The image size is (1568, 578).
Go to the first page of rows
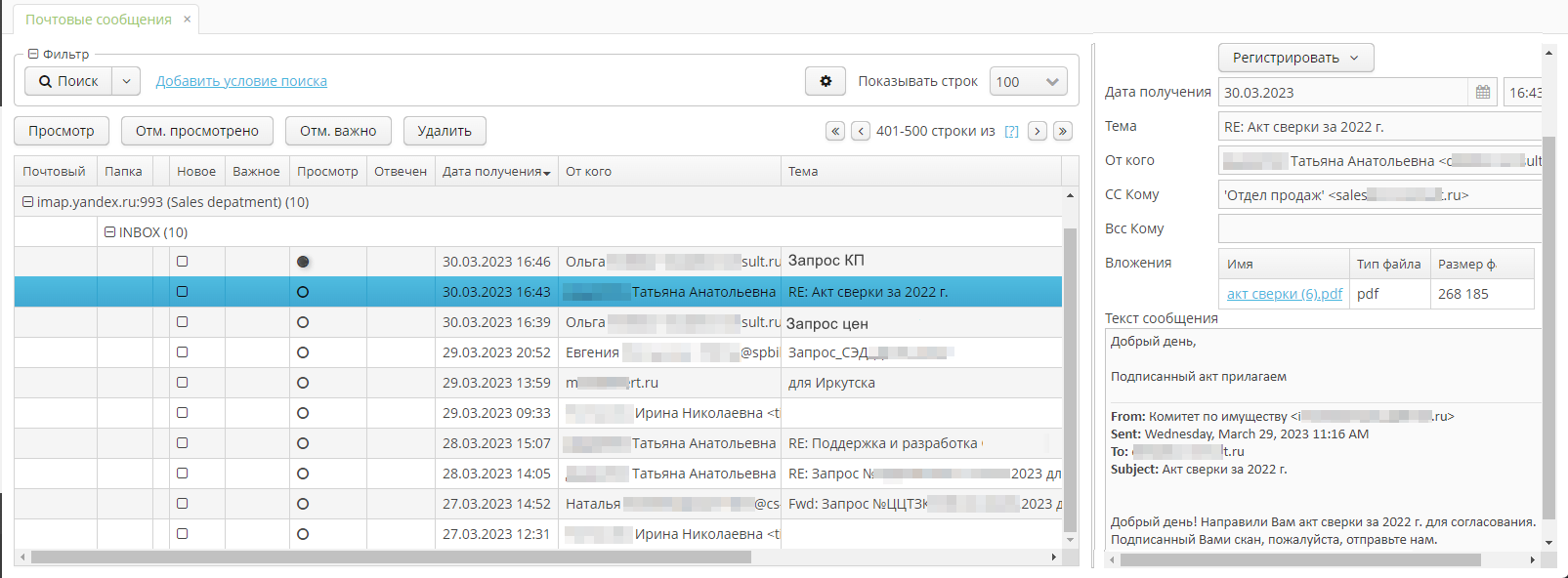point(835,131)
